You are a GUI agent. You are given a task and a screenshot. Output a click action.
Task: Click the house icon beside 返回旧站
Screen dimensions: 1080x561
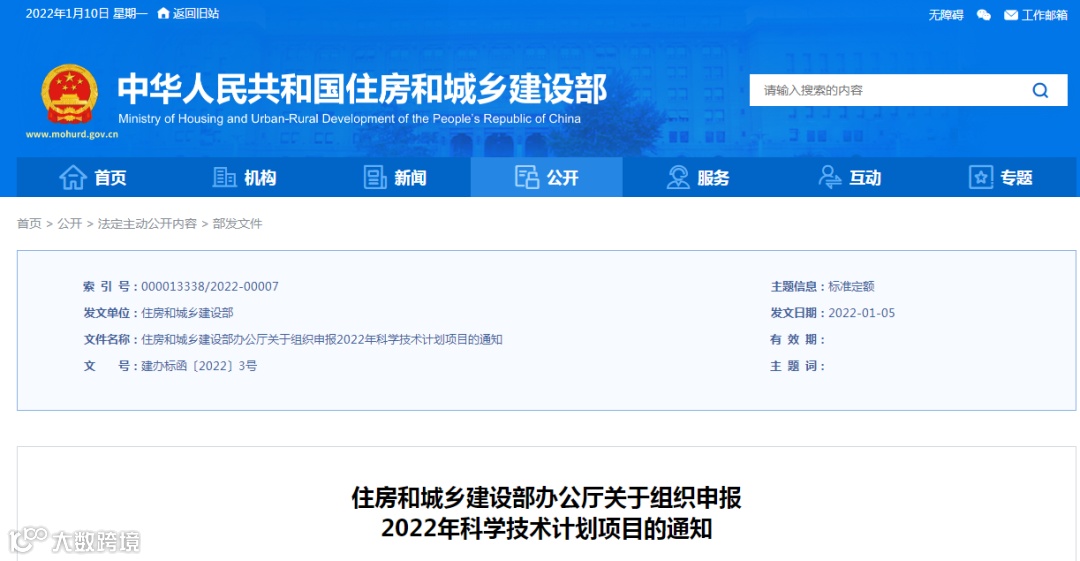click(x=163, y=13)
